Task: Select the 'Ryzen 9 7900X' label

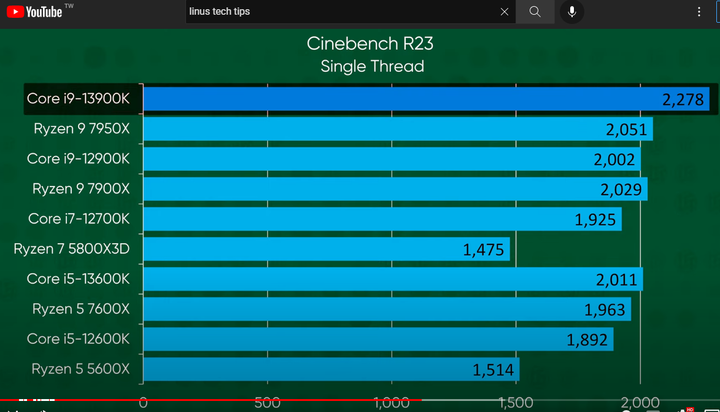Action: click(81, 189)
